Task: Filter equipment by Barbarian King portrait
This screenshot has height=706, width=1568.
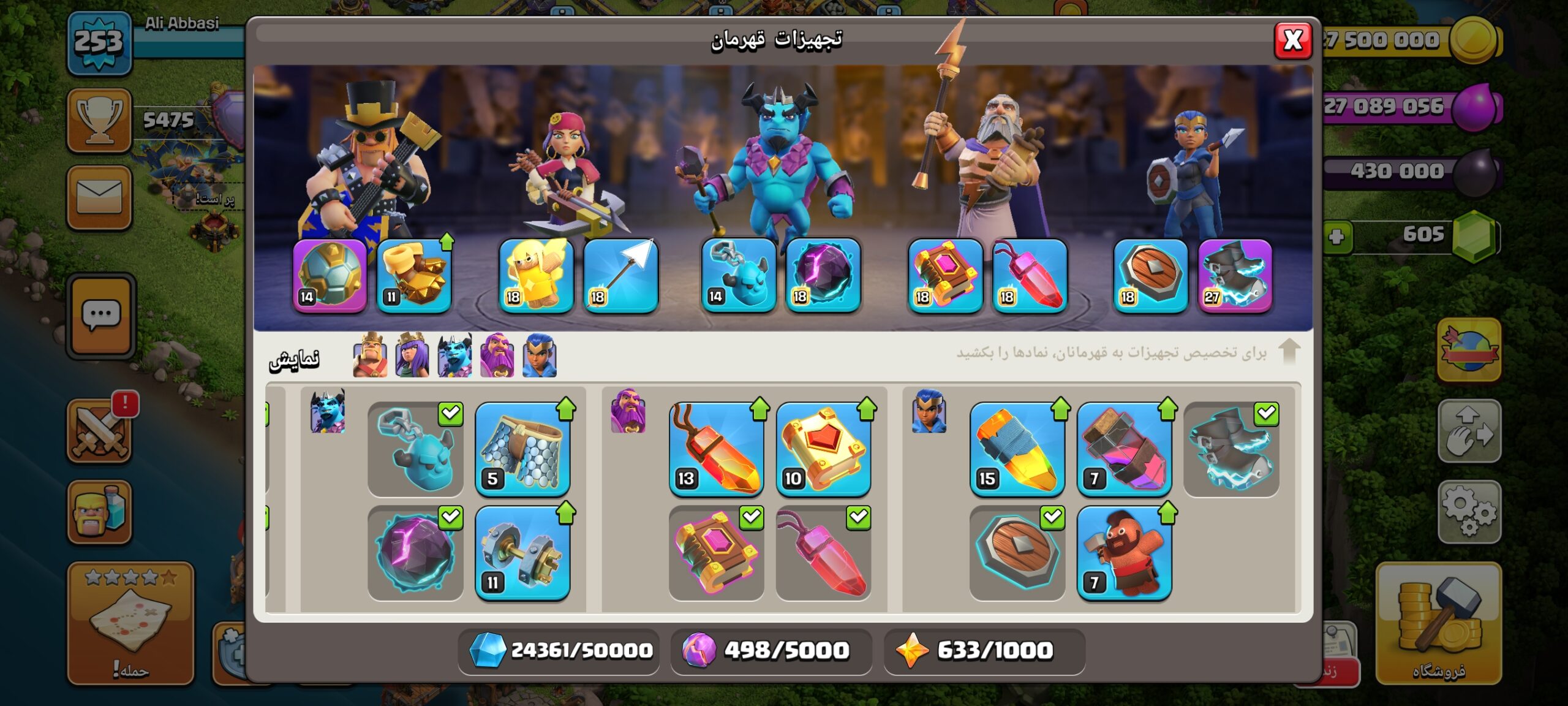Action: [370, 355]
